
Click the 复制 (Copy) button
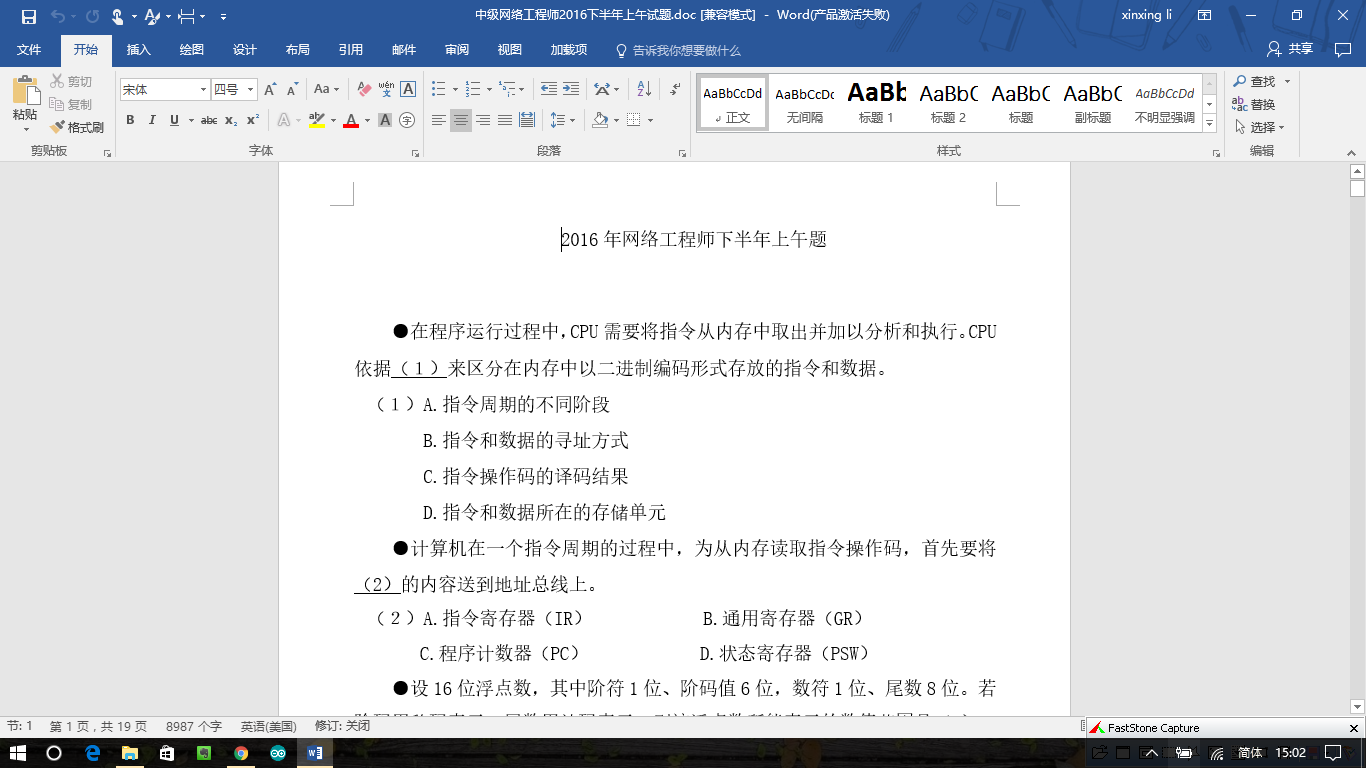pos(71,104)
